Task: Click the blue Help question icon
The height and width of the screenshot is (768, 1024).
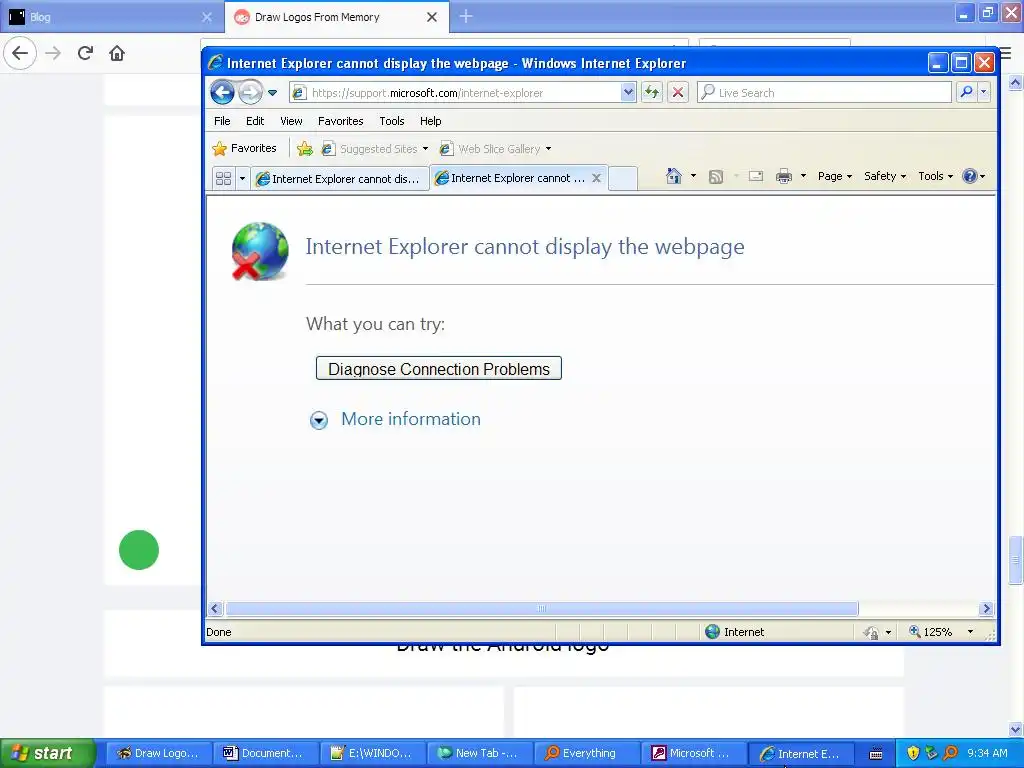Action: point(970,176)
